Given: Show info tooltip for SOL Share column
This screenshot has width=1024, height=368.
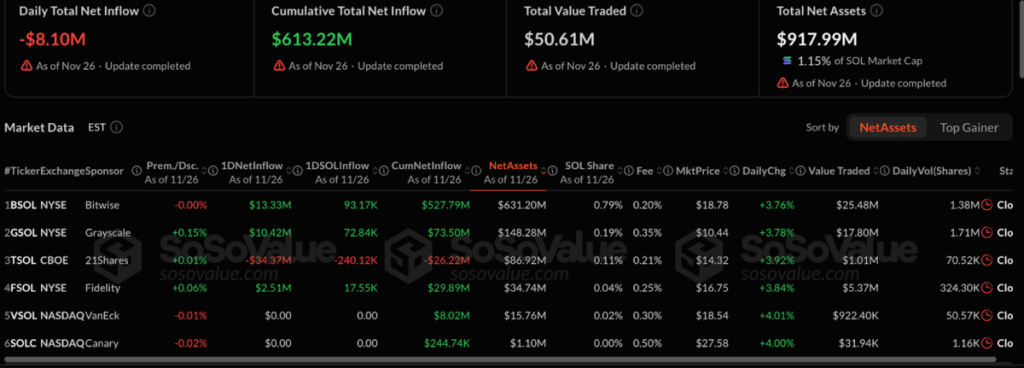Looking at the screenshot, I should (x=552, y=171).
